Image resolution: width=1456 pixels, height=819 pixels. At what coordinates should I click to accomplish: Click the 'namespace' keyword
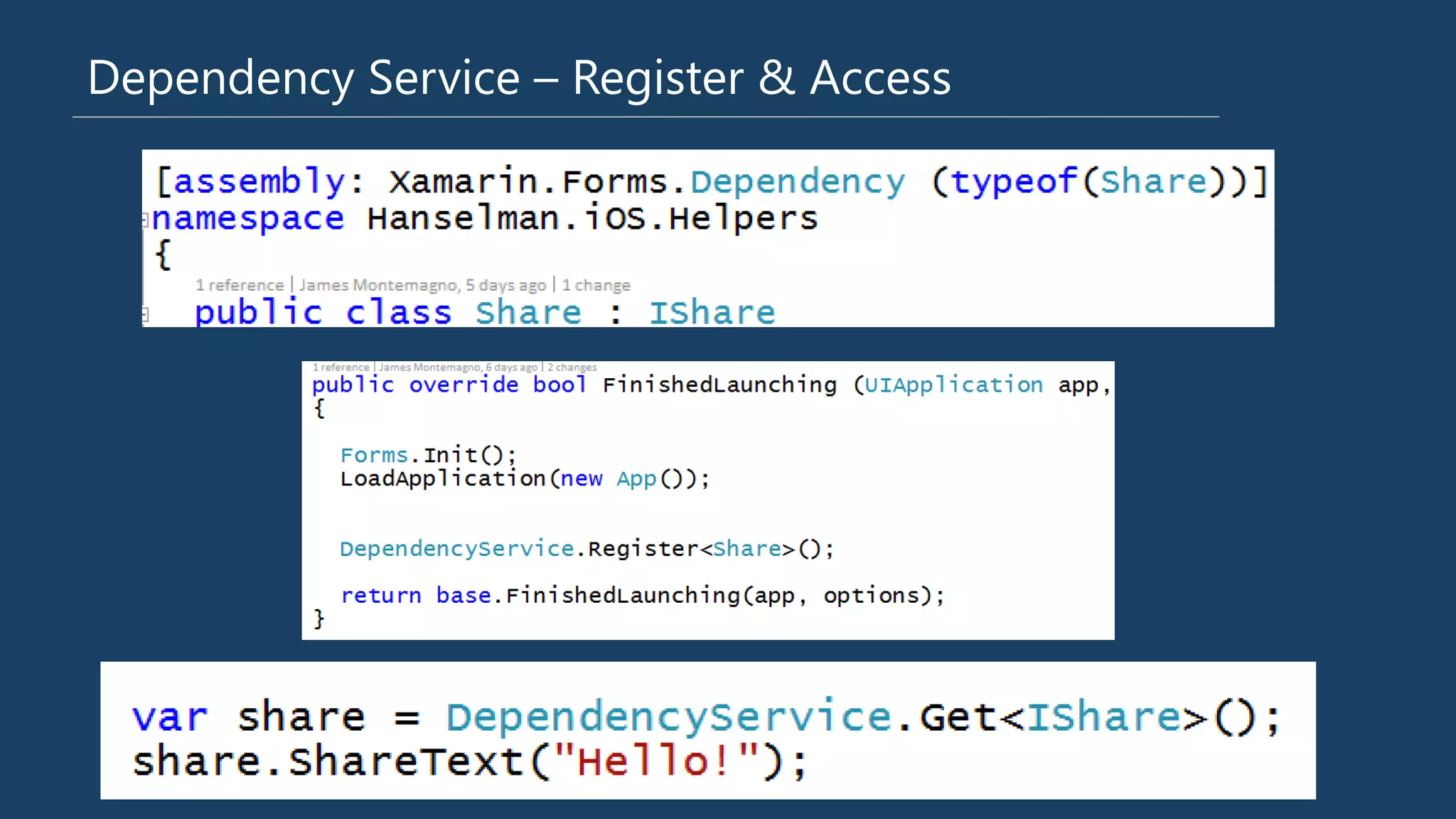(248, 219)
